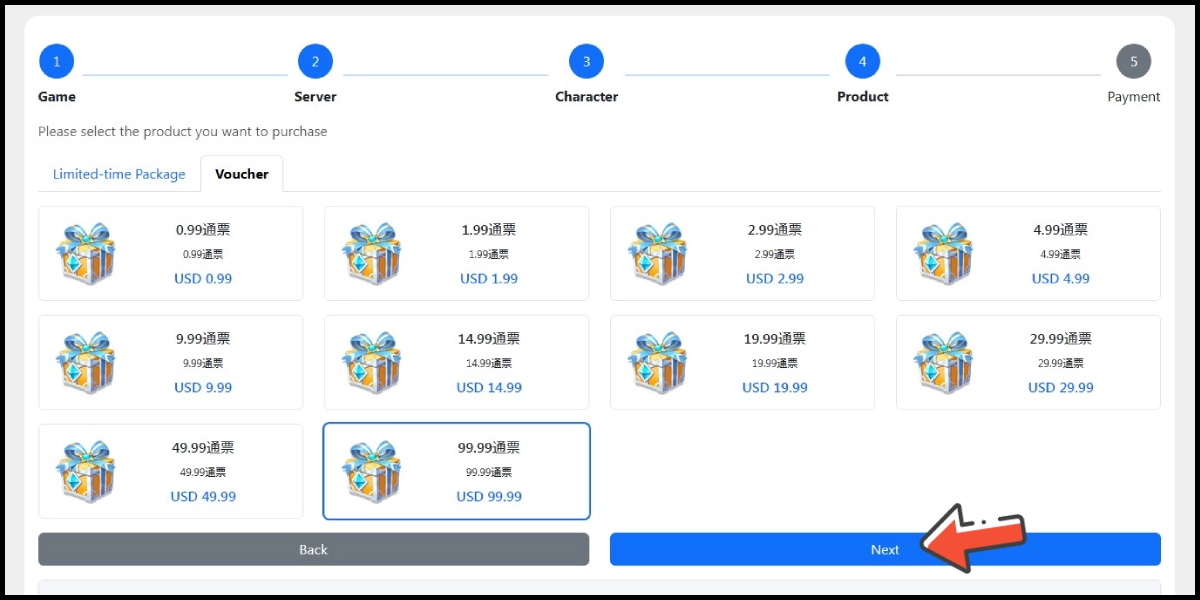Click the 9.99通票 product title
Screen dimensions: 1200x600
203,339
